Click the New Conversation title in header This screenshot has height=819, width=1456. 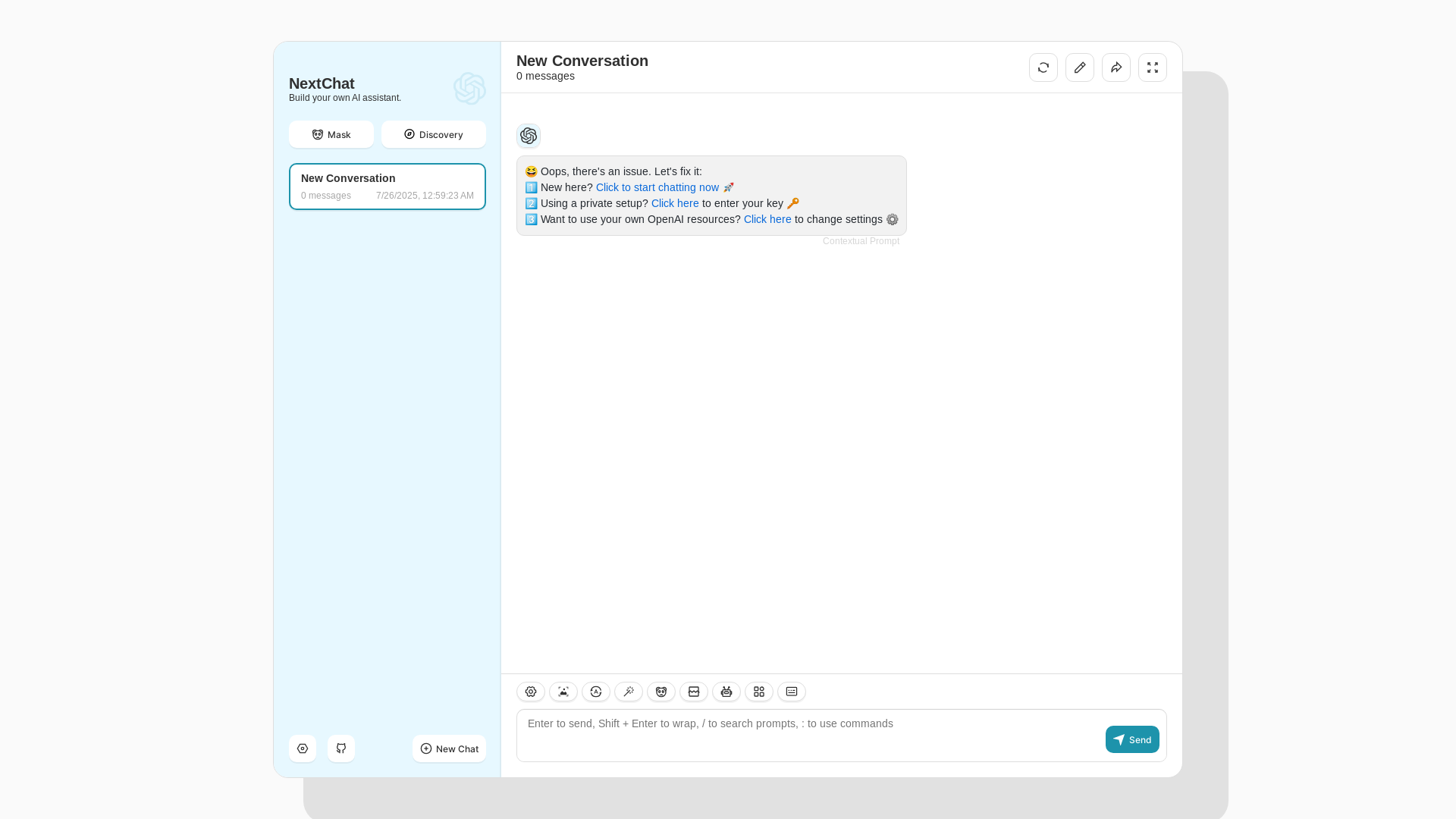pos(582,61)
